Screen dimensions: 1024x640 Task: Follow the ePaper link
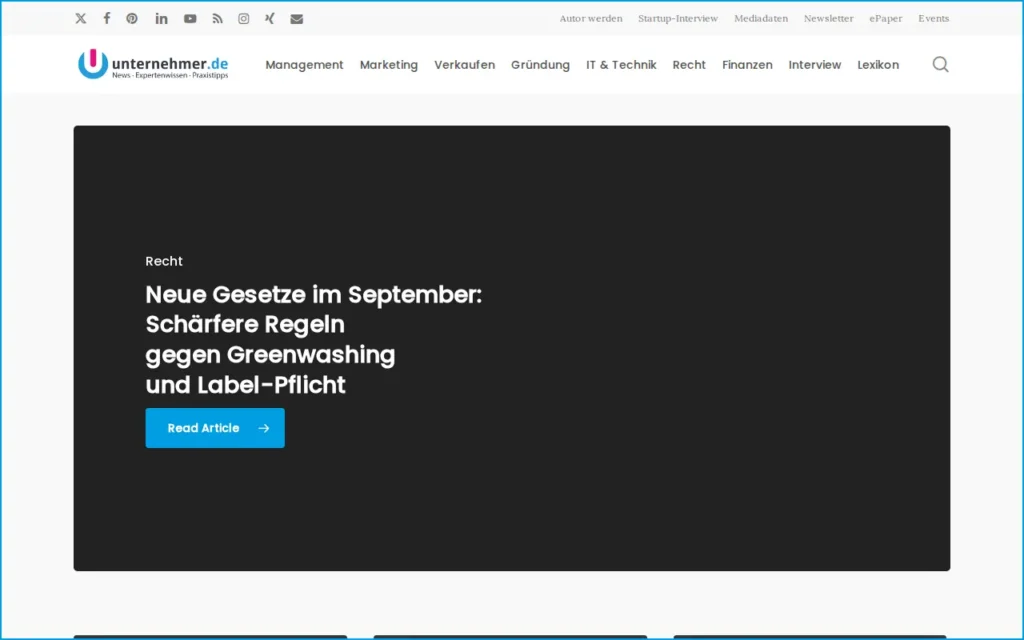[x=886, y=18]
